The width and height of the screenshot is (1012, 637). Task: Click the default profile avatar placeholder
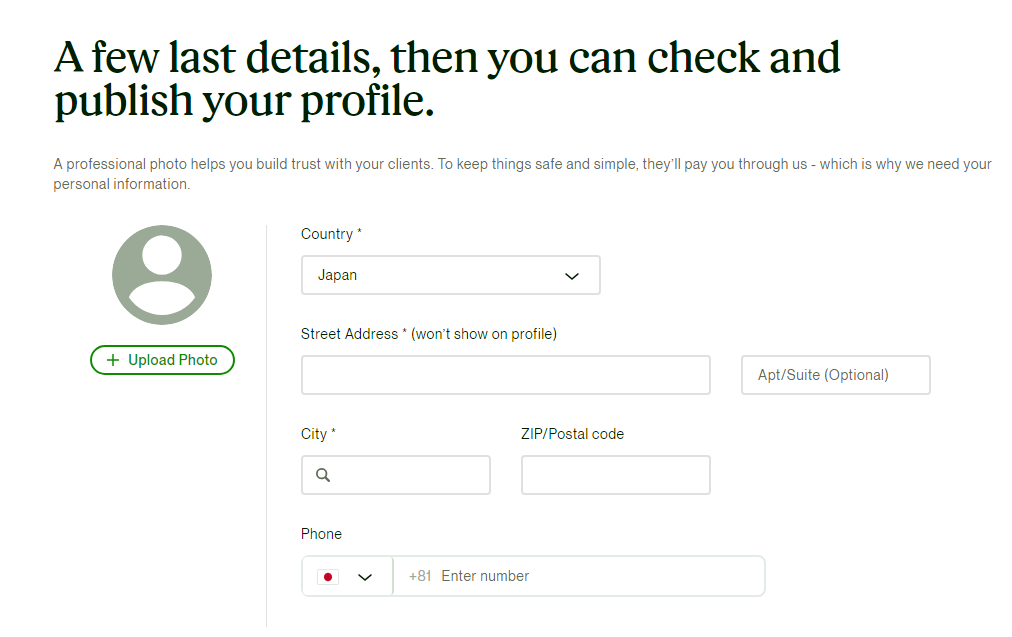[162, 275]
